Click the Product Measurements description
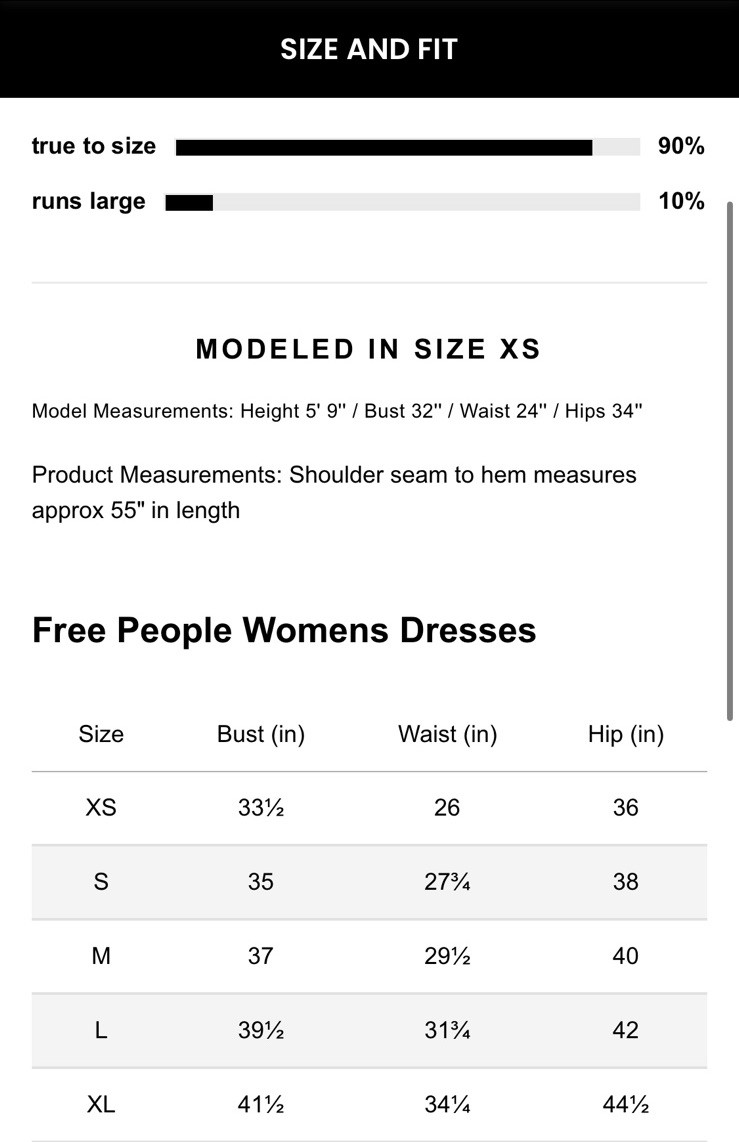This screenshot has height=1142, width=739. (334, 492)
